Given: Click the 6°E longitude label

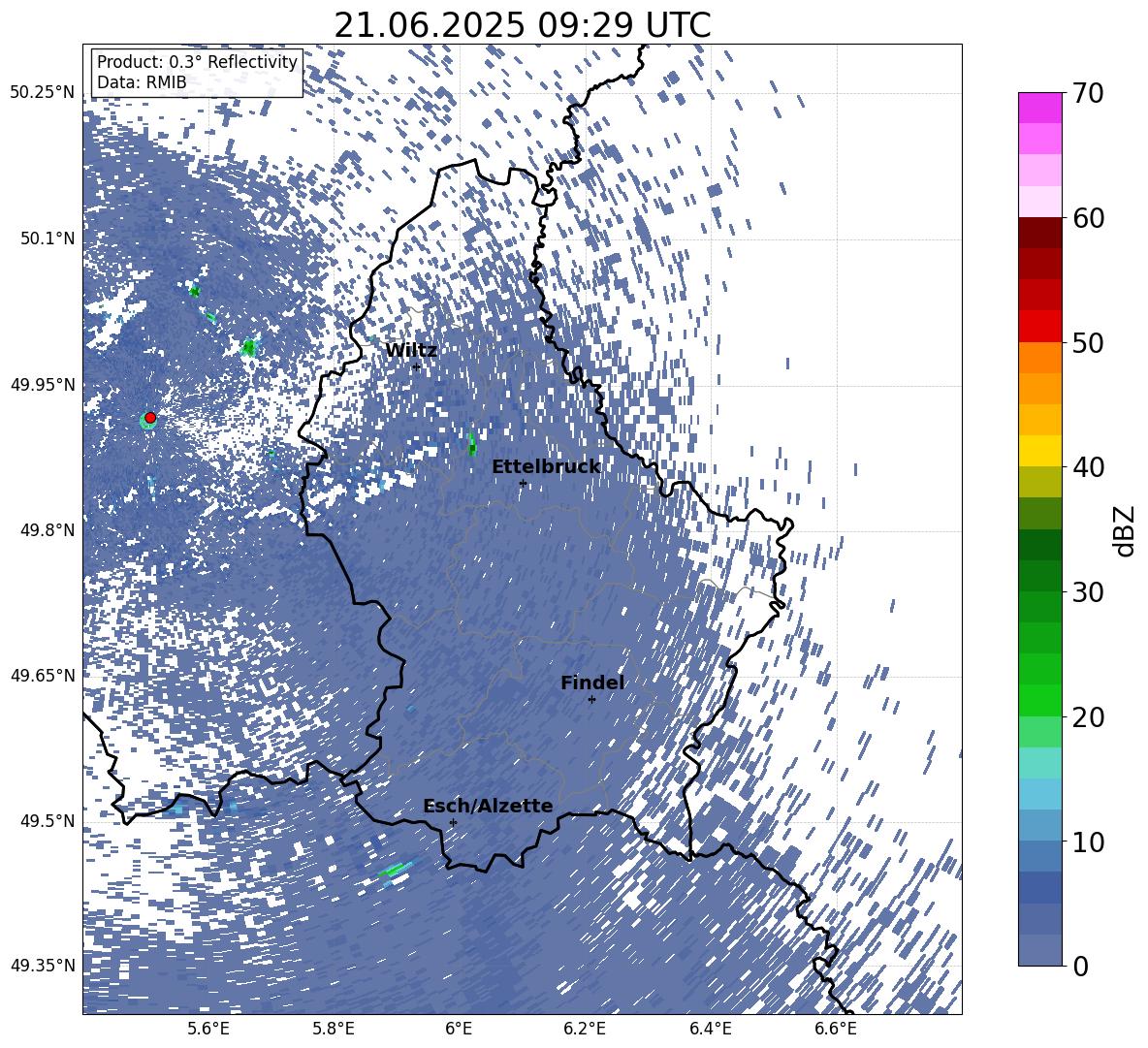Looking at the screenshot, I should pyautogui.click(x=459, y=1029).
